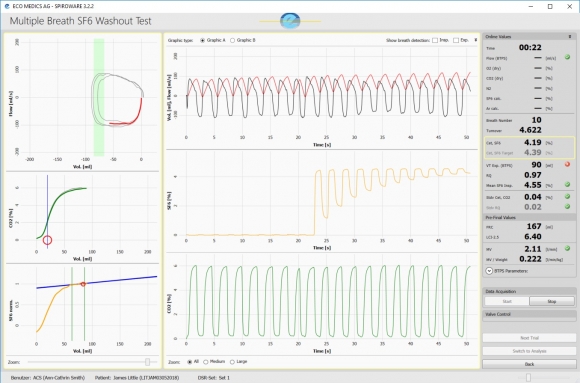580x383 pixels.
Task: Click the Data Acquisition header
Action: tap(529, 291)
